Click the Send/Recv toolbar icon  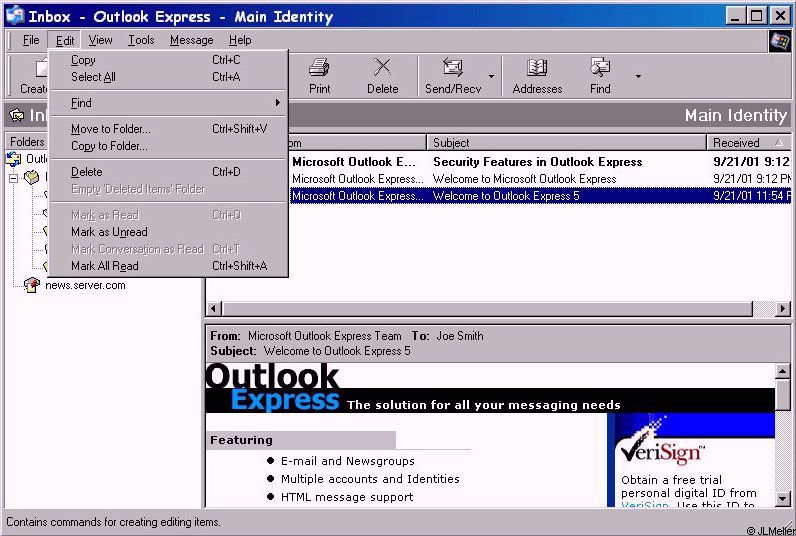[453, 76]
